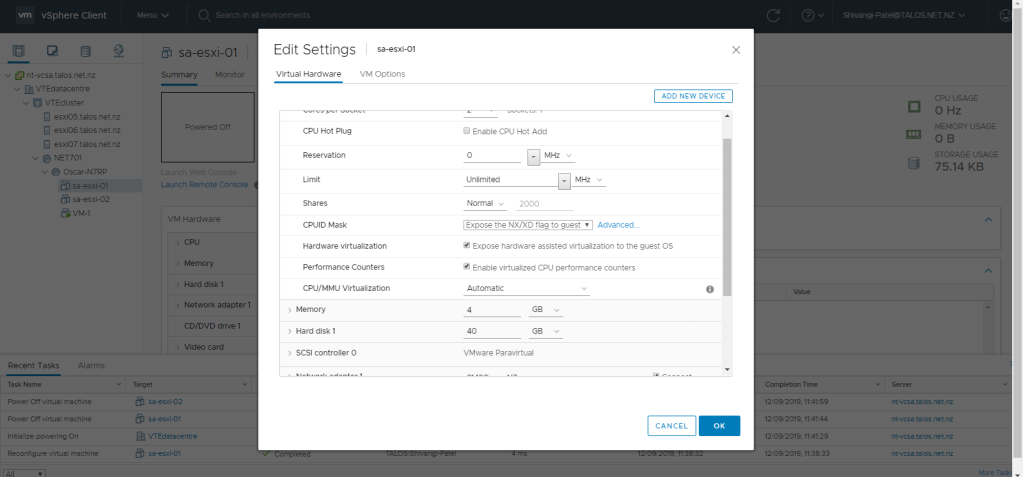Select the VMs and Templates inventory icon

pyautogui.click(x=52, y=51)
